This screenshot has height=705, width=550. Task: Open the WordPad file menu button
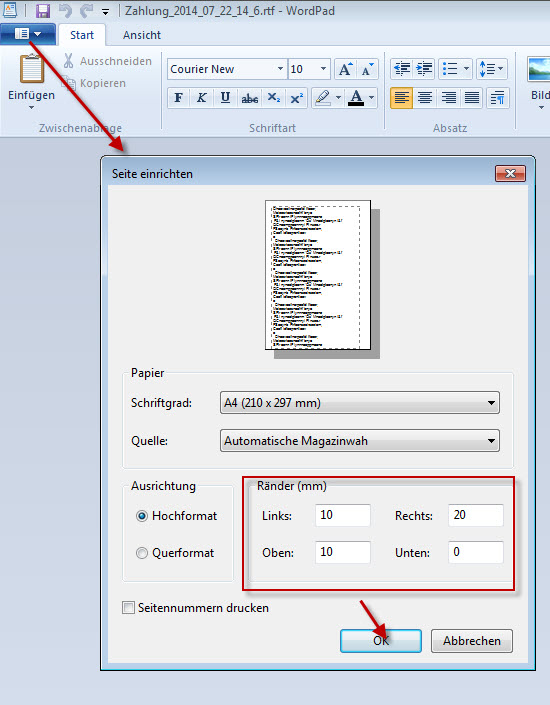coord(28,34)
